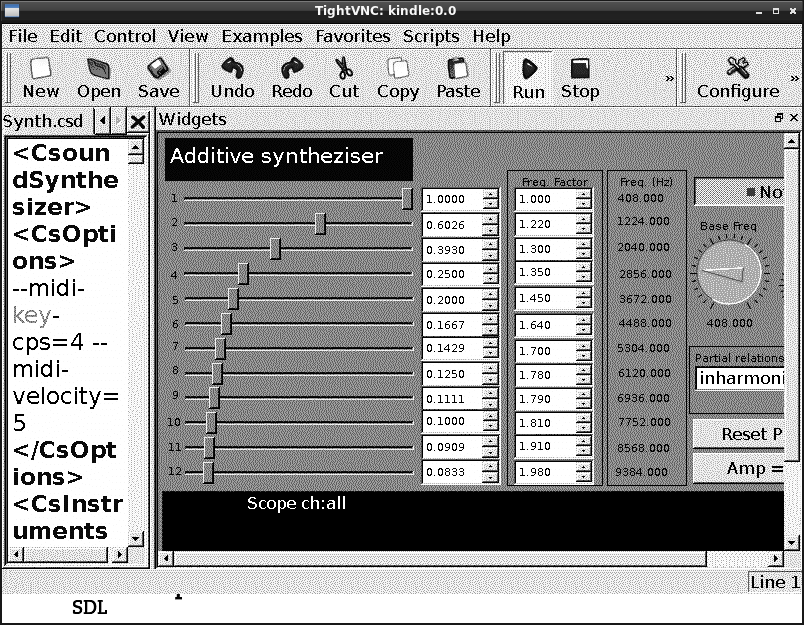This screenshot has width=804, height=625.
Task: Click stepper arrows on amplitude 0.1429
Action: tap(490, 349)
